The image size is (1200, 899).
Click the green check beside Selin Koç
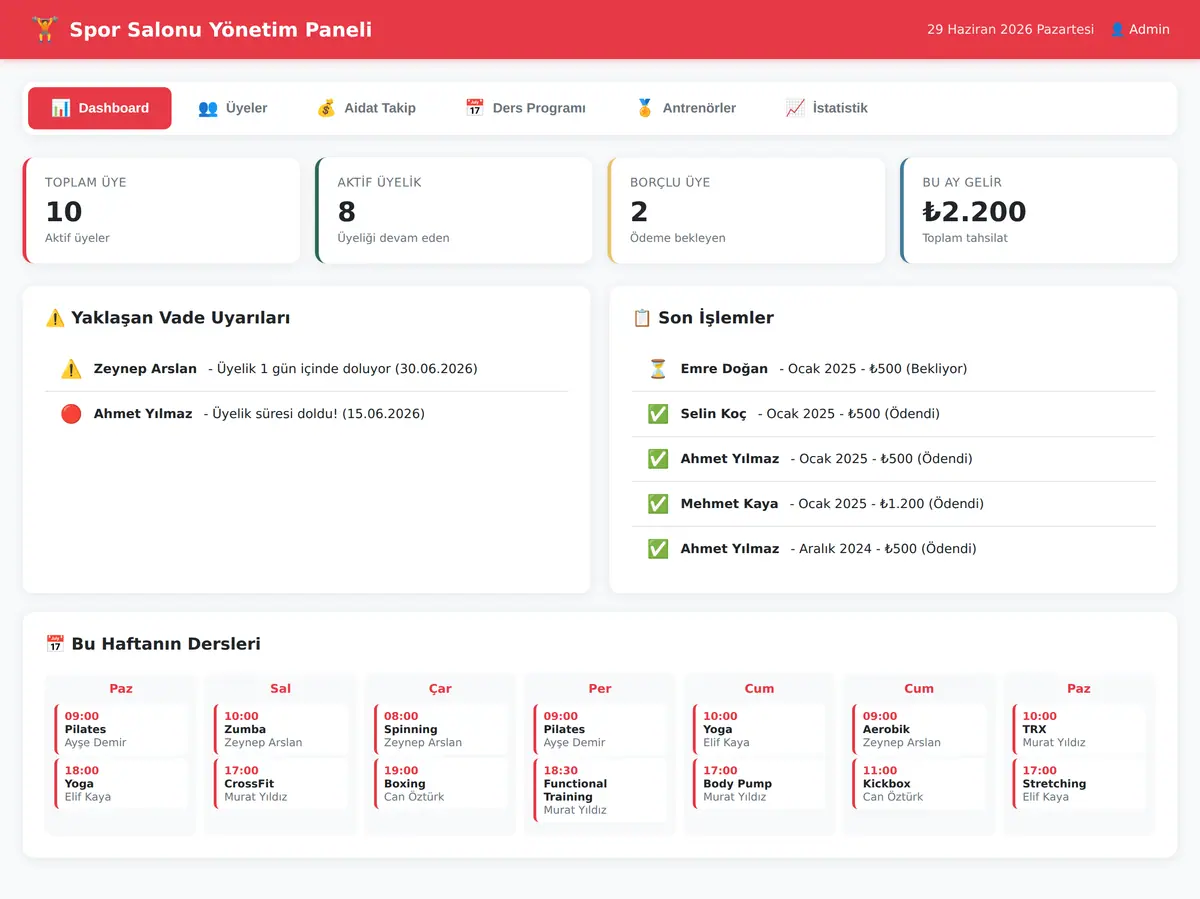pyautogui.click(x=658, y=414)
